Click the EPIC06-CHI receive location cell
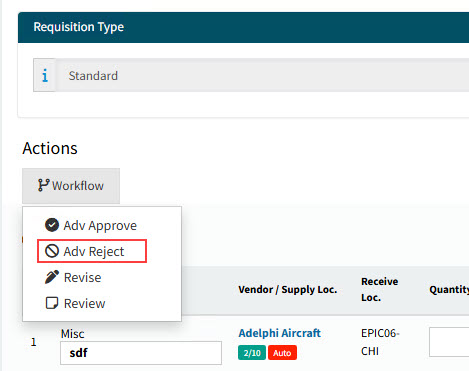This screenshot has width=469, height=371. [x=380, y=342]
